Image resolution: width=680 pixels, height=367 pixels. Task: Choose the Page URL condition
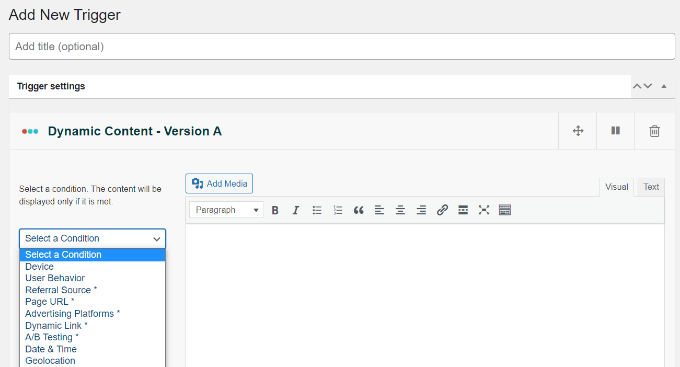(92, 301)
